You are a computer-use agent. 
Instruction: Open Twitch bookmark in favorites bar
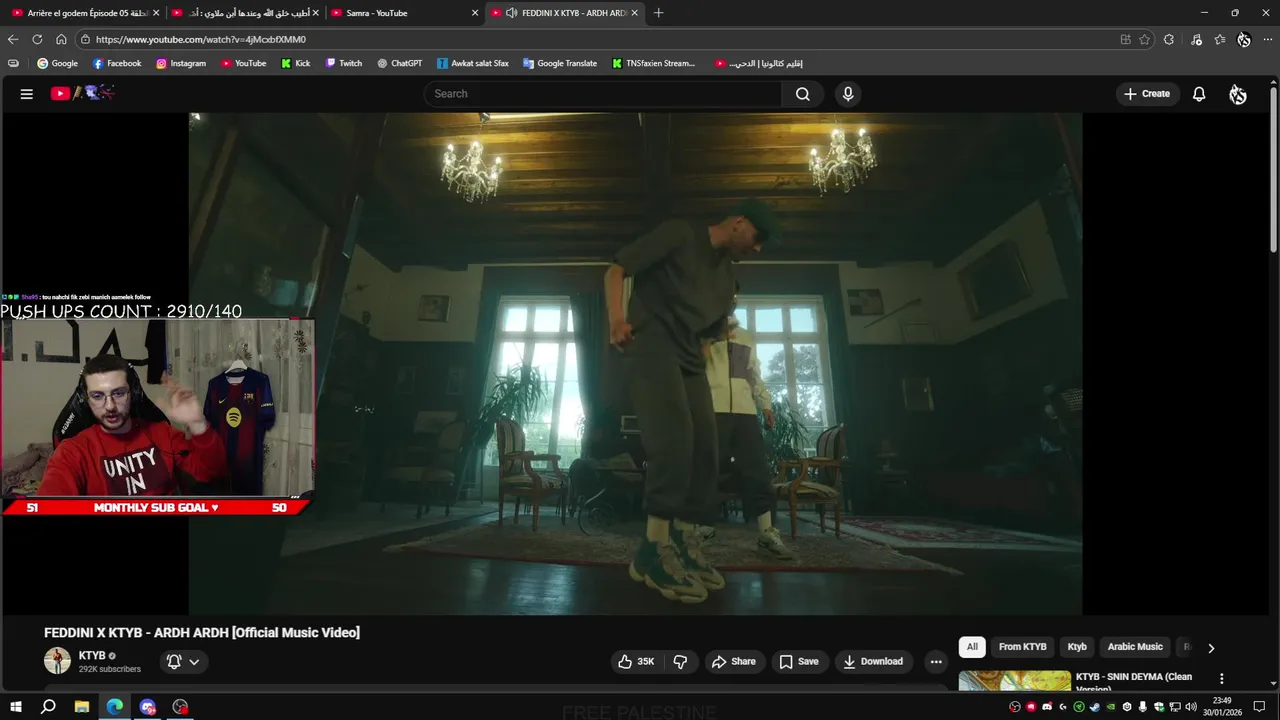tap(344, 63)
